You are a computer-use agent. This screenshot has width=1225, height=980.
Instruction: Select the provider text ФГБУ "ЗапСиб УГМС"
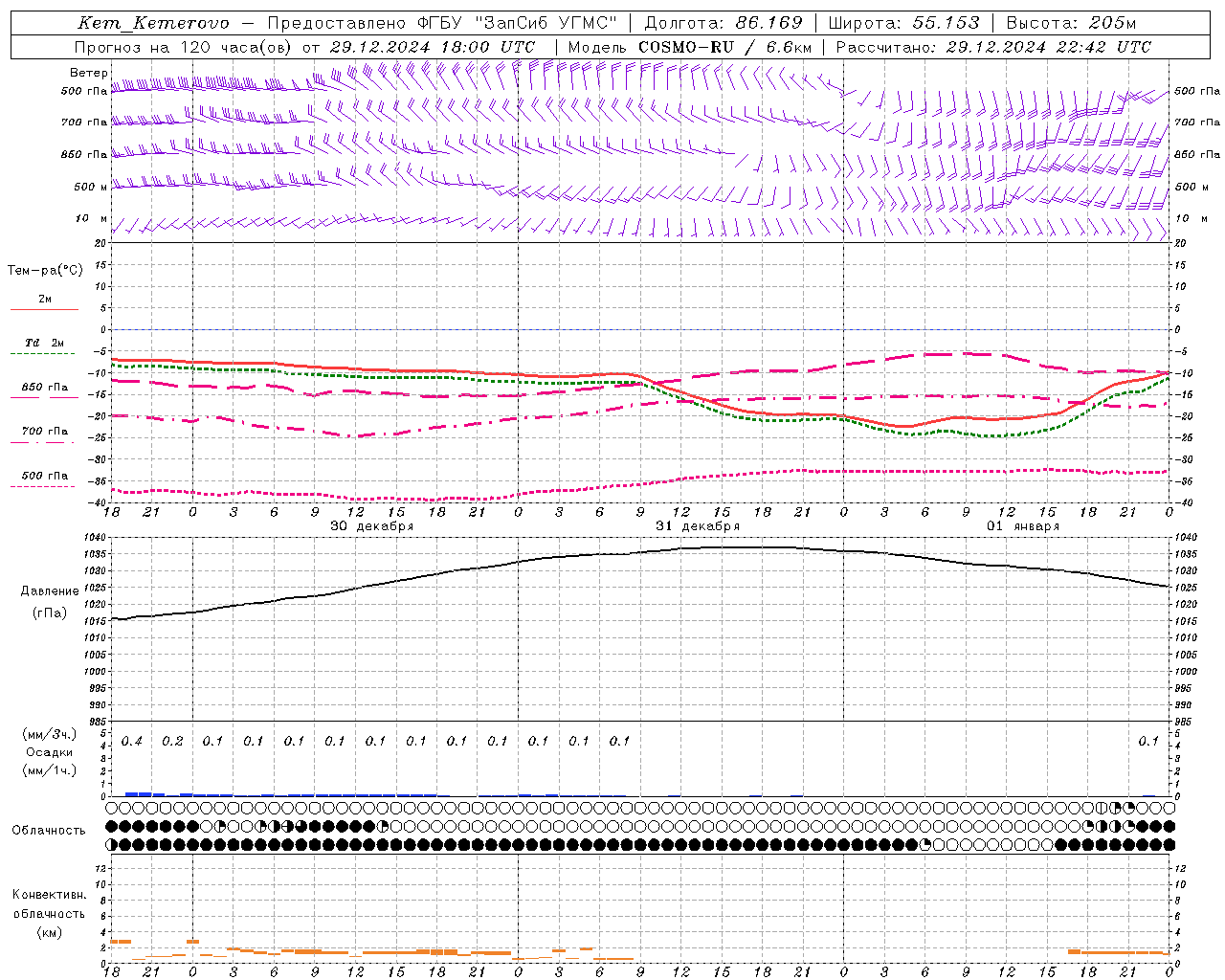[x=518, y=23]
